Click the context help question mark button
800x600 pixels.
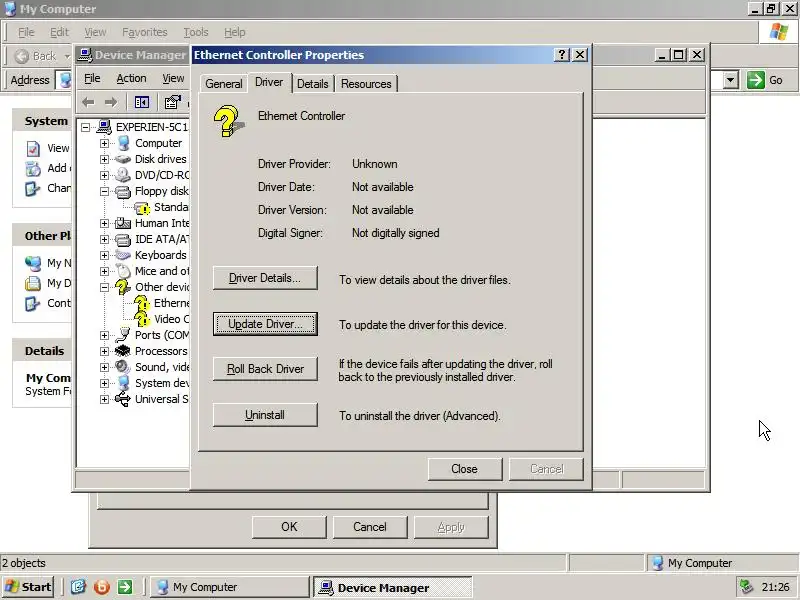point(561,55)
